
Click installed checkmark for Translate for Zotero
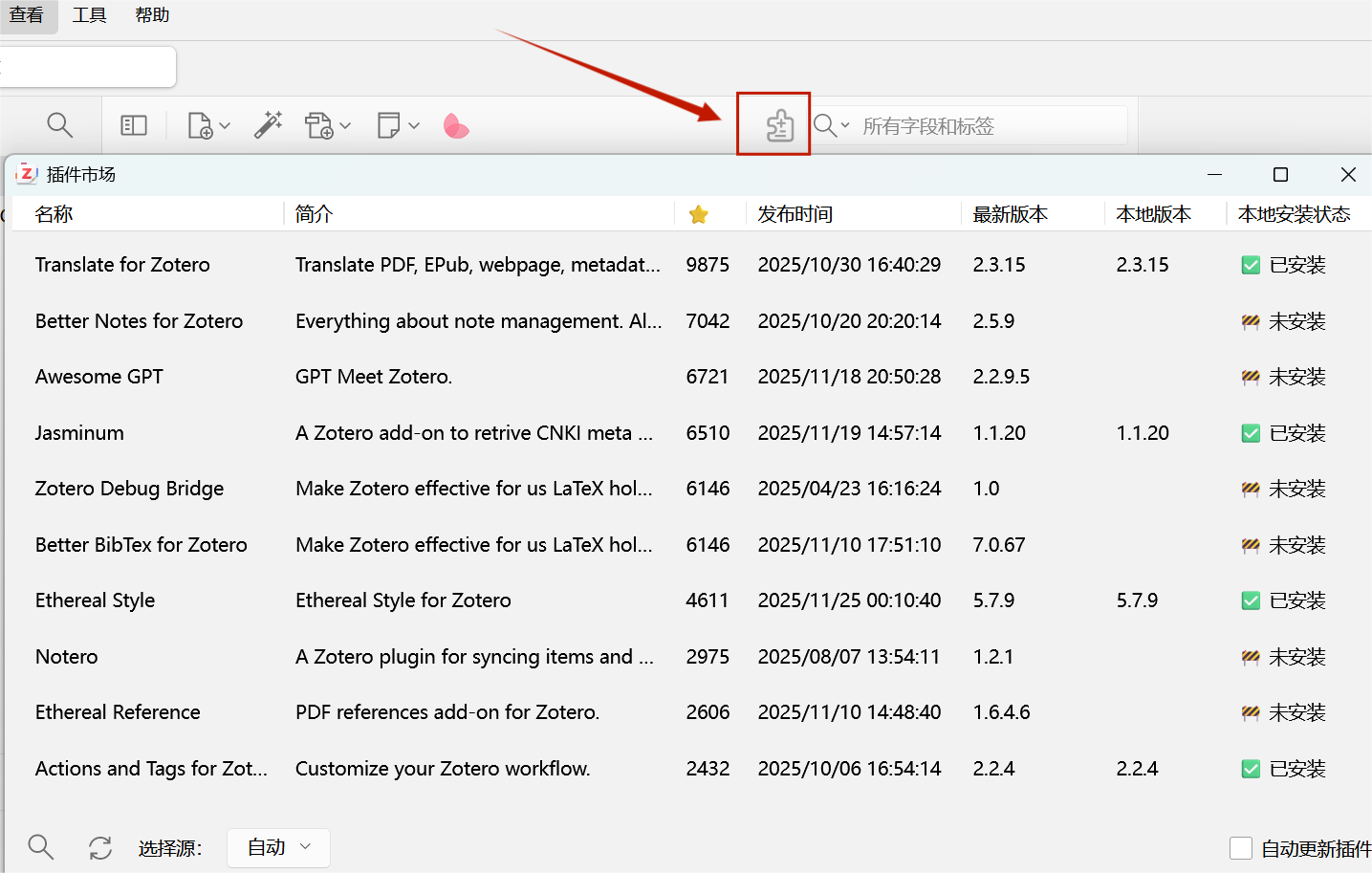coord(1251,265)
